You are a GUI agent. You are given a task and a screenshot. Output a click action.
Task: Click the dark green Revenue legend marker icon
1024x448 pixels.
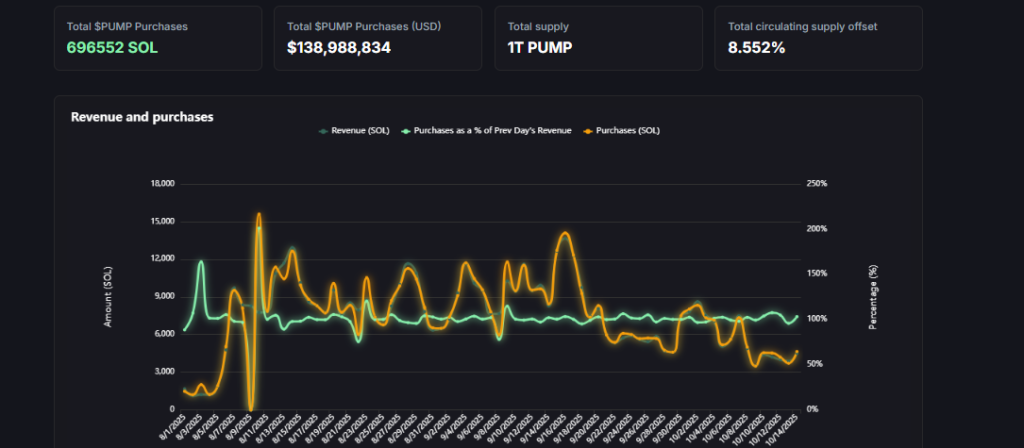click(322, 131)
